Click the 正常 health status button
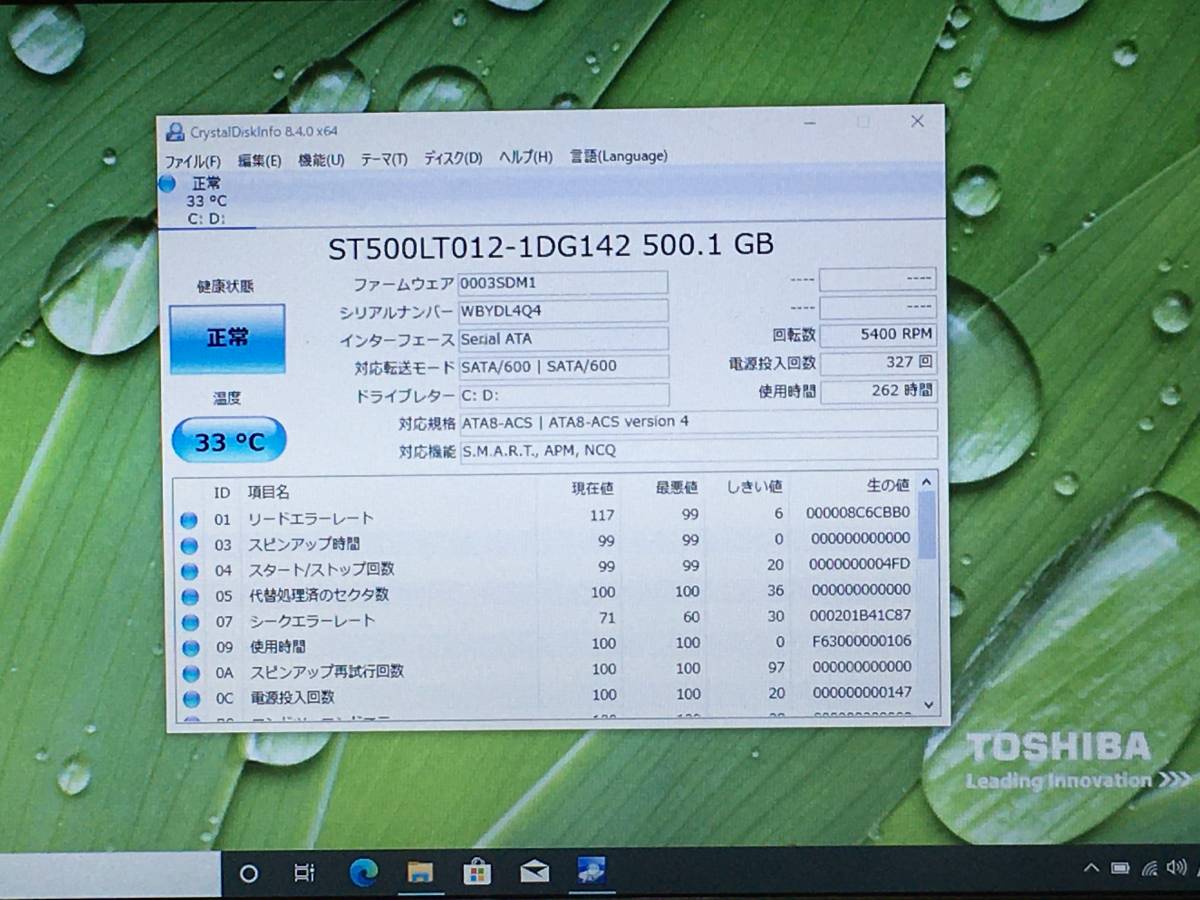This screenshot has width=1200, height=900. click(x=227, y=339)
